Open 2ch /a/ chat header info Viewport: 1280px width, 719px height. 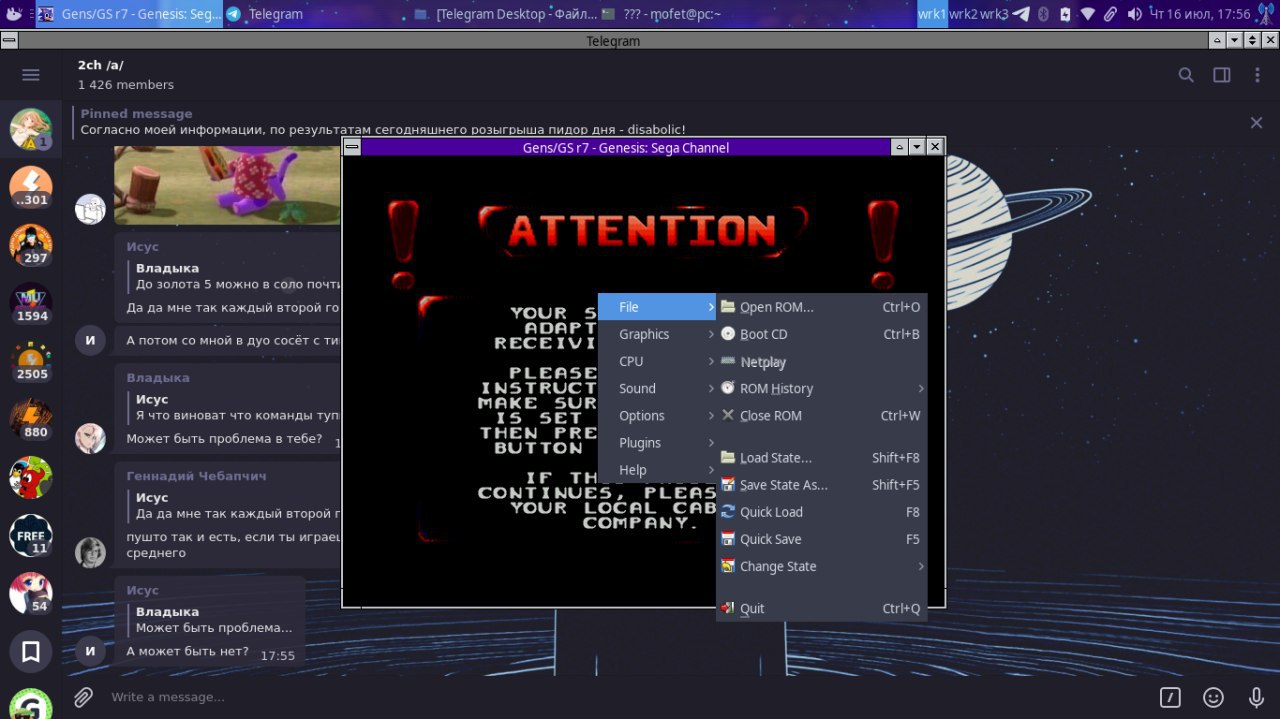point(125,74)
